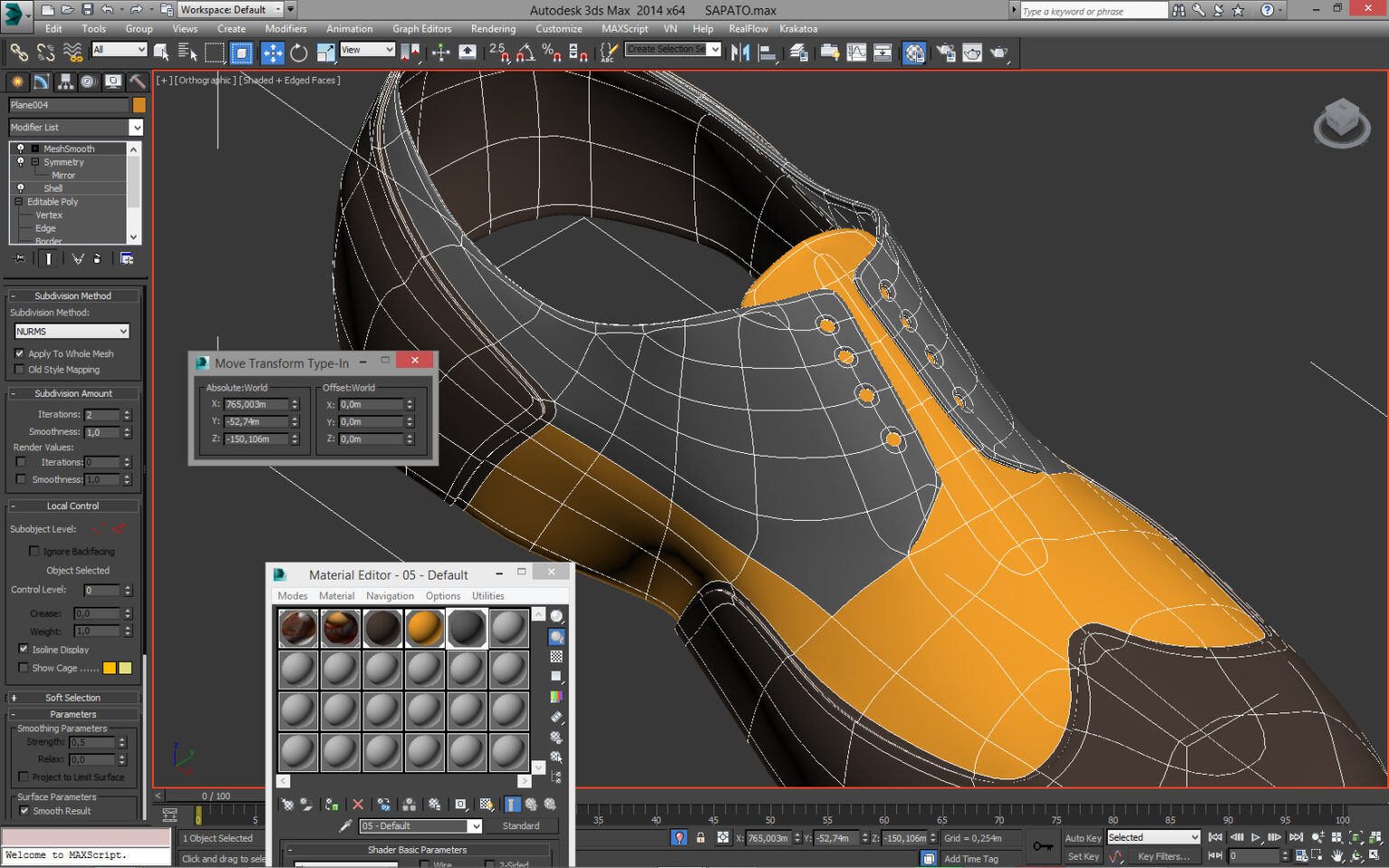Expand the Soft Selection rollout
1389x868 pixels.
pos(73,697)
